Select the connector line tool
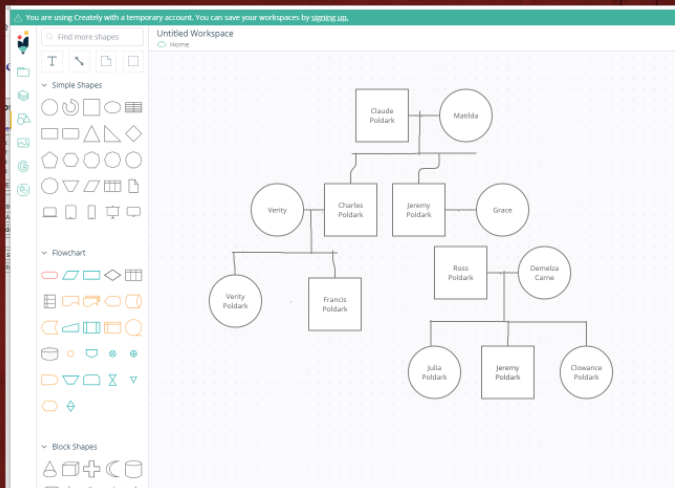Screen dimensions: 675x488 pos(79,61)
